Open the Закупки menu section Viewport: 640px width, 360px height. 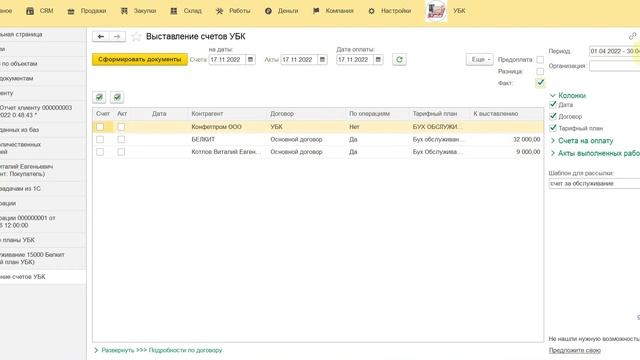point(138,11)
